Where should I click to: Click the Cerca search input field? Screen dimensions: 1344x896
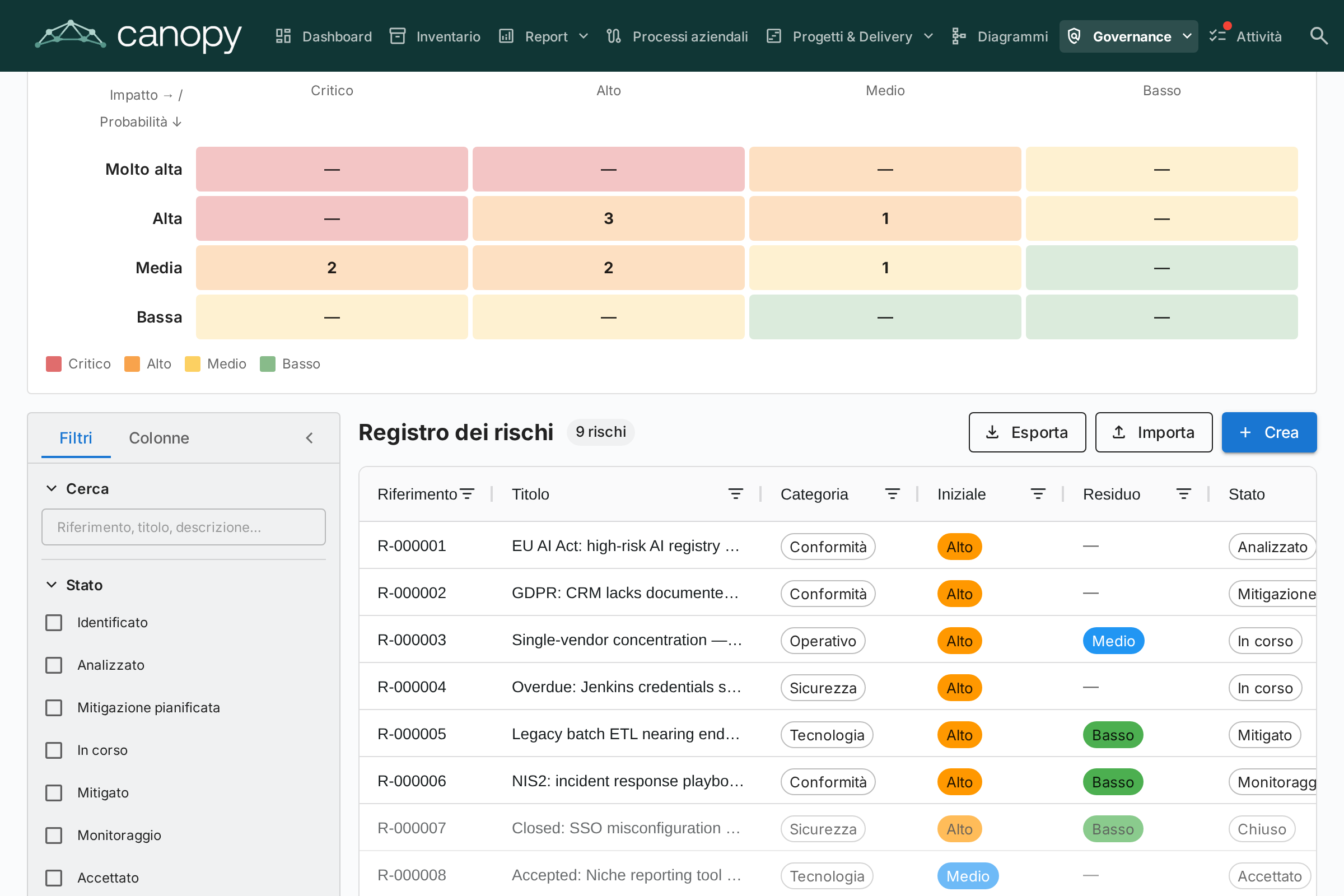184,527
